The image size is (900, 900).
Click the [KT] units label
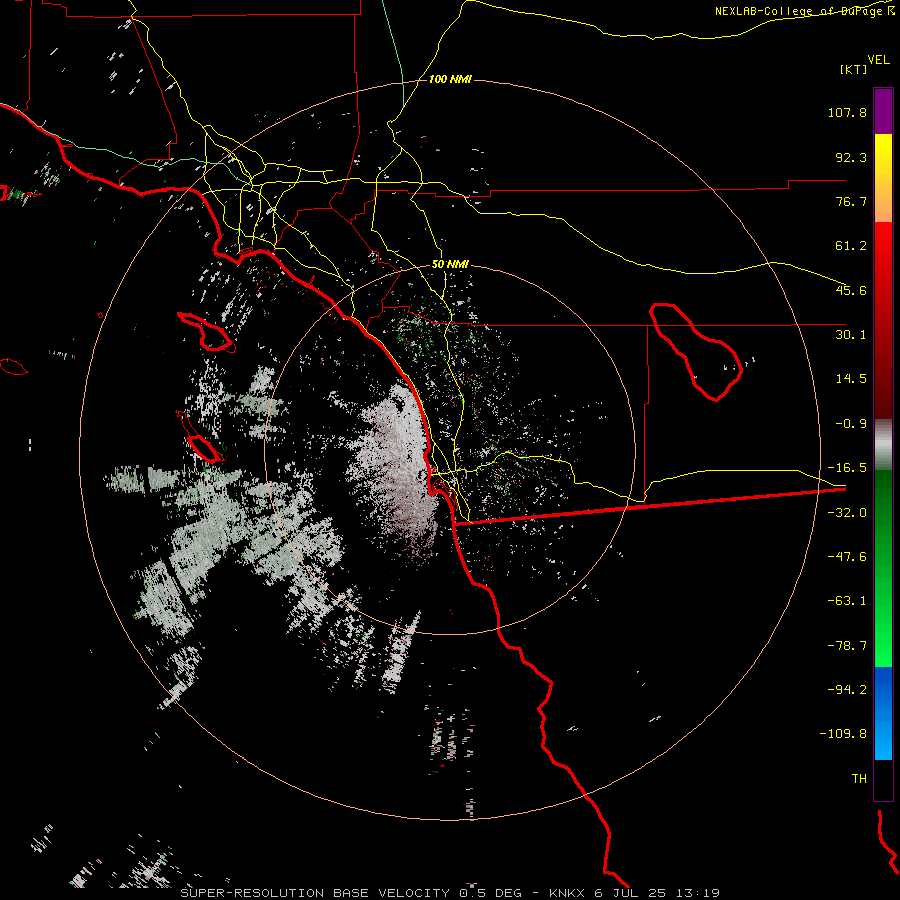click(x=854, y=69)
